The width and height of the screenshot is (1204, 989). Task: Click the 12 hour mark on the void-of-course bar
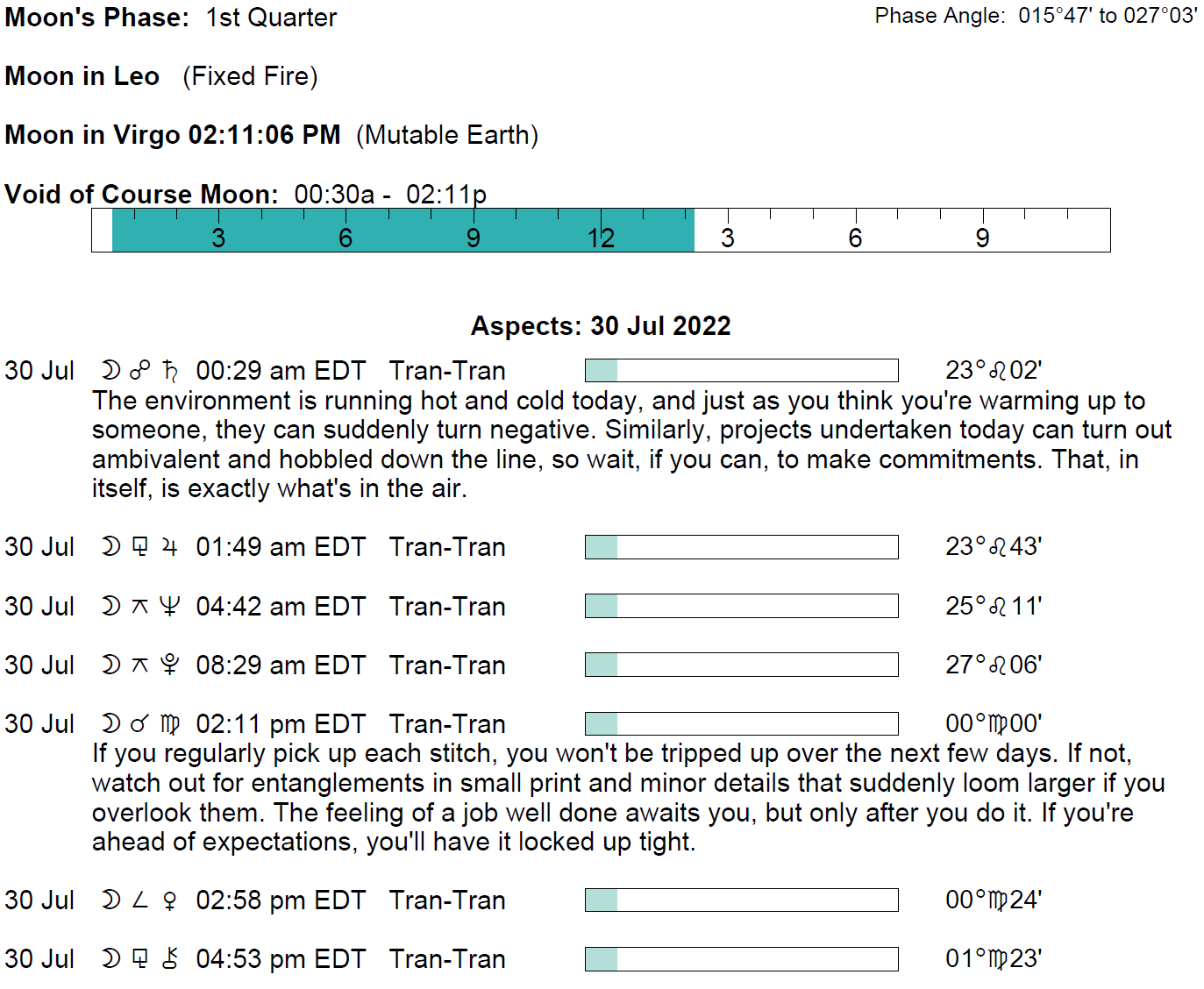pos(601,238)
